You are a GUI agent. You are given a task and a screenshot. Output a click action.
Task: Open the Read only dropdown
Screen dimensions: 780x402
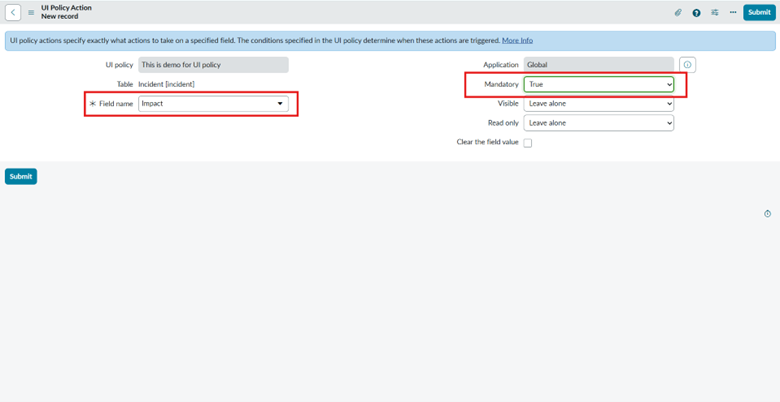(599, 123)
